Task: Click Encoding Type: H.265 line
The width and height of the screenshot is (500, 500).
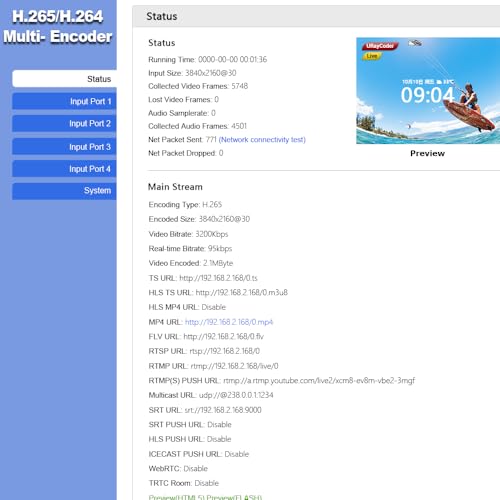Action: [x=185, y=205]
